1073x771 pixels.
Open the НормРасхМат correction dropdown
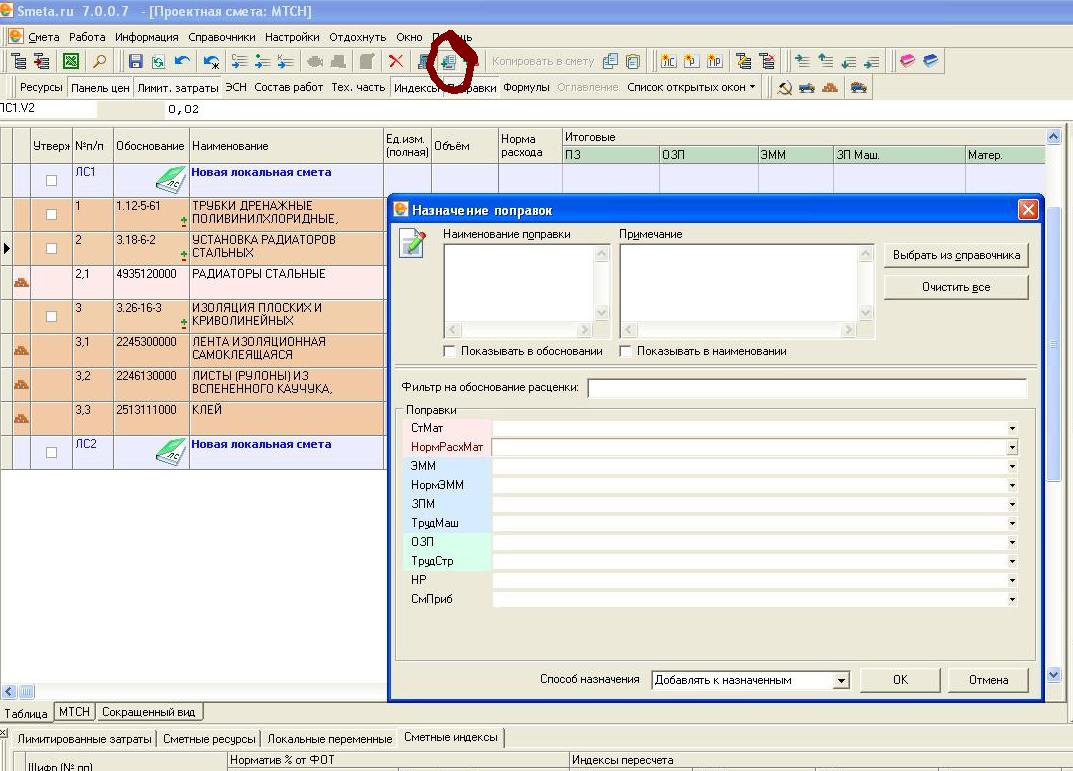1012,447
